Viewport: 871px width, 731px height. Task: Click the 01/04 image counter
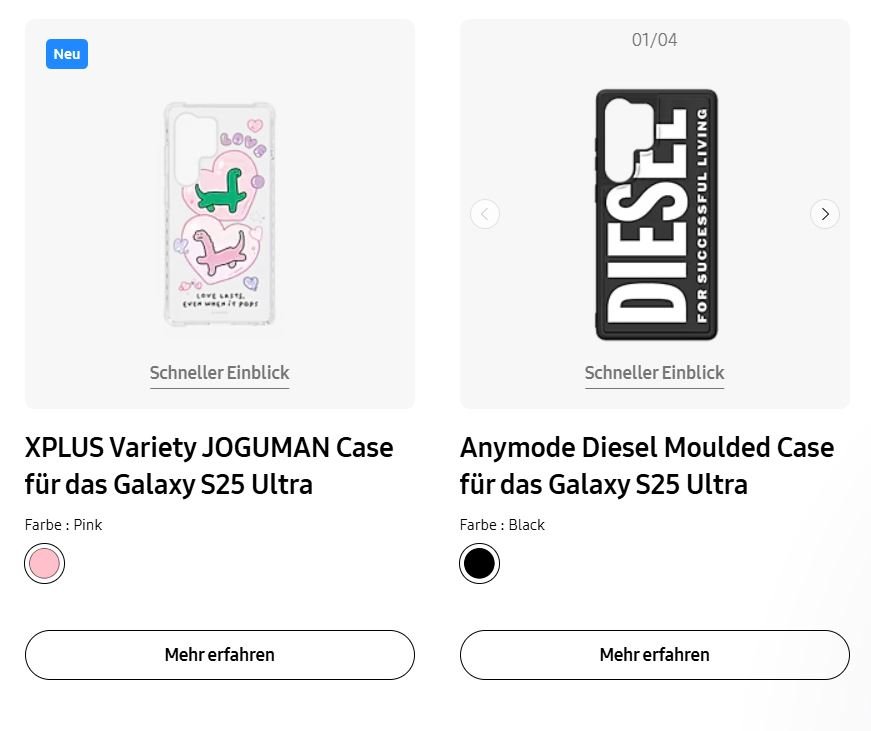654,40
